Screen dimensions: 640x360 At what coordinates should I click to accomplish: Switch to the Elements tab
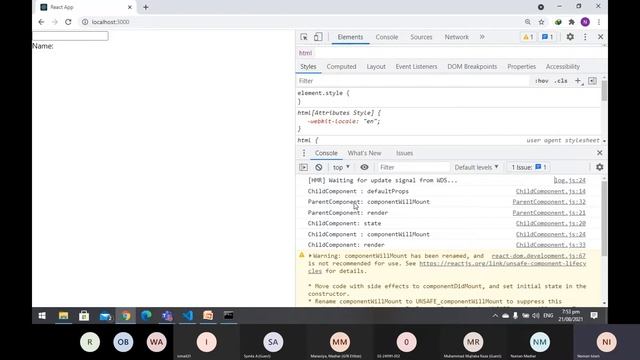click(350, 37)
